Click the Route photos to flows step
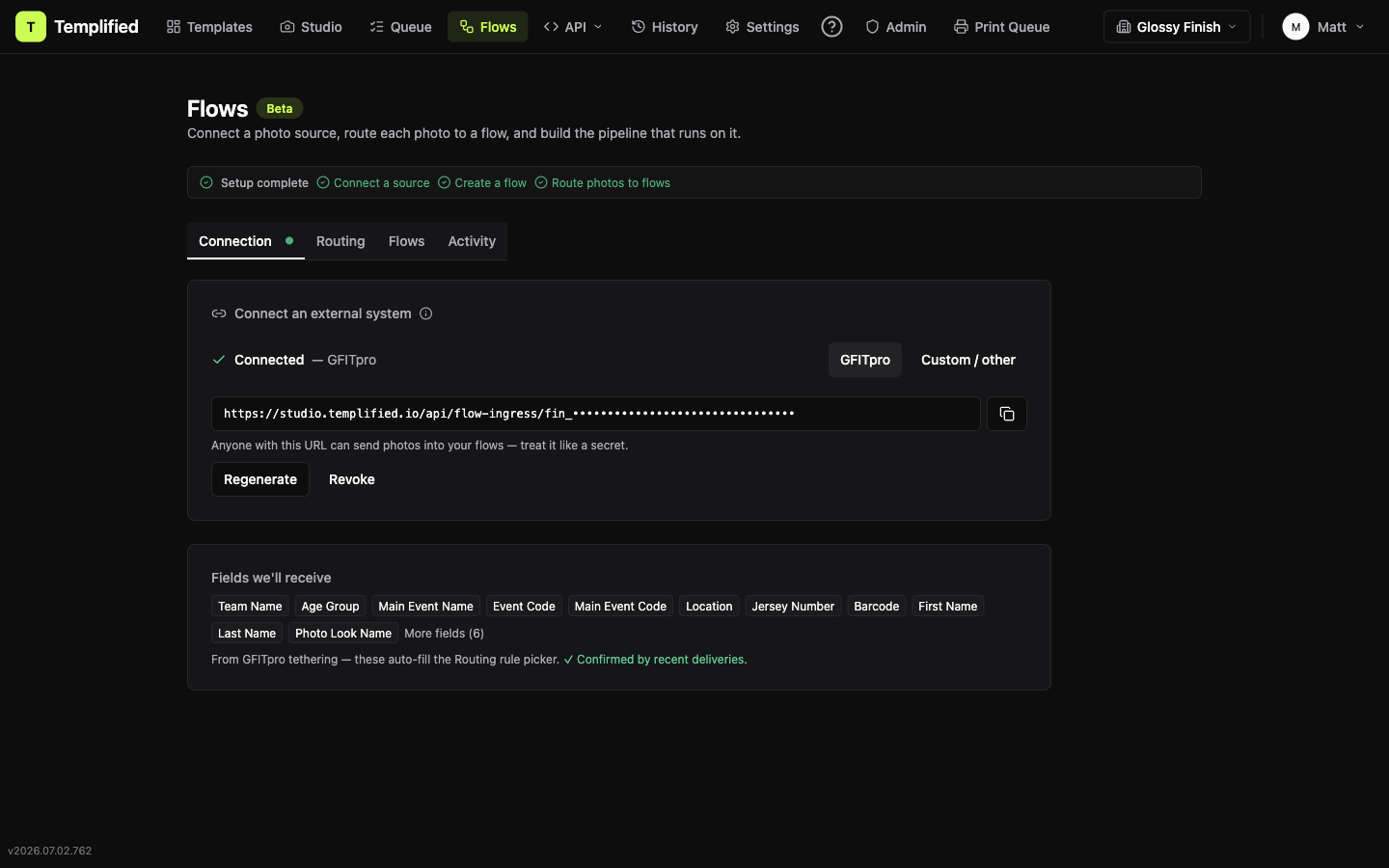1389x868 pixels. [x=602, y=182]
